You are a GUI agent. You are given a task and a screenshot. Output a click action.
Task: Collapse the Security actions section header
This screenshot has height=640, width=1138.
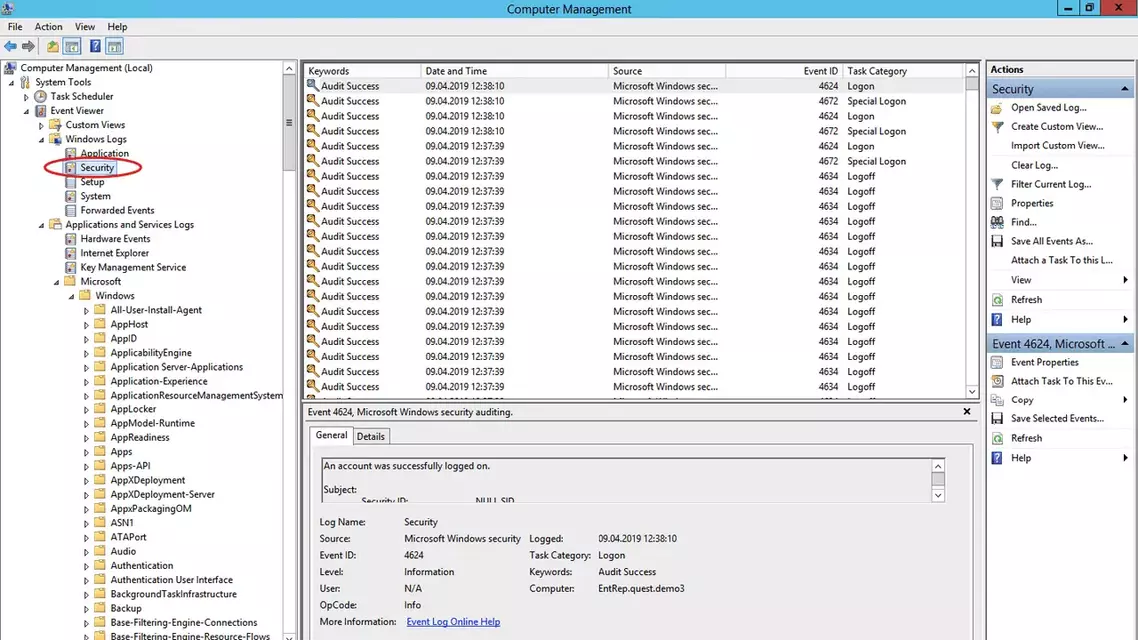pyautogui.click(x=1124, y=89)
